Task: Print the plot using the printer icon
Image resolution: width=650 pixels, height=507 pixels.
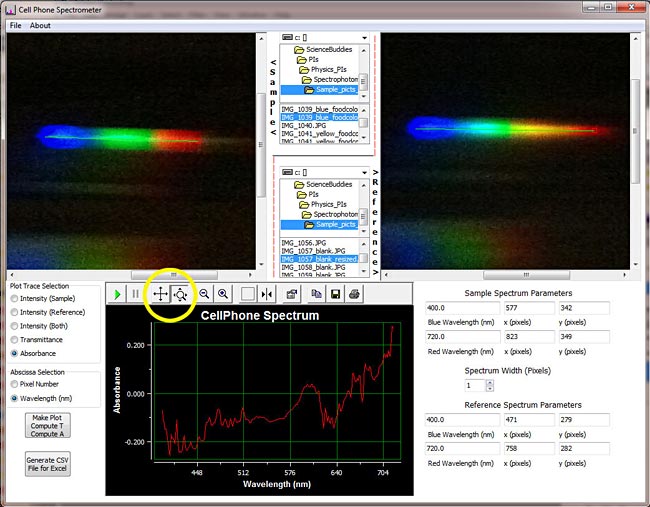Action: [x=355, y=294]
